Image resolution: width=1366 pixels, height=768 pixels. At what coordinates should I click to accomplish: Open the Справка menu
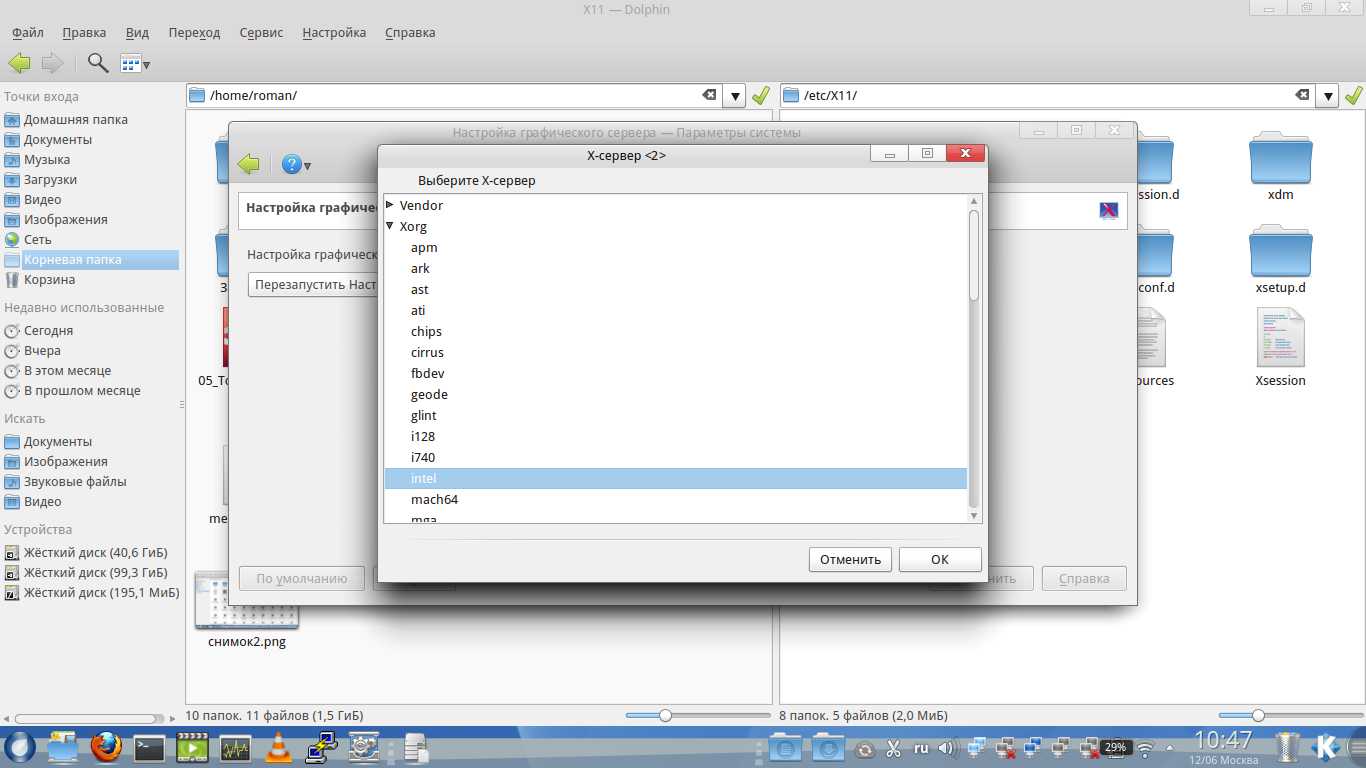(x=410, y=33)
